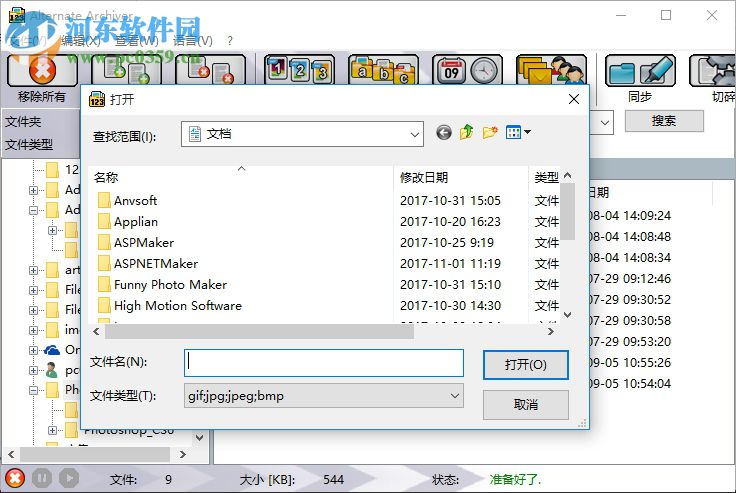Close the Open dialog with X
Viewport: 736px width, 493px height.
pyautogui.click(x=574, y=99)
